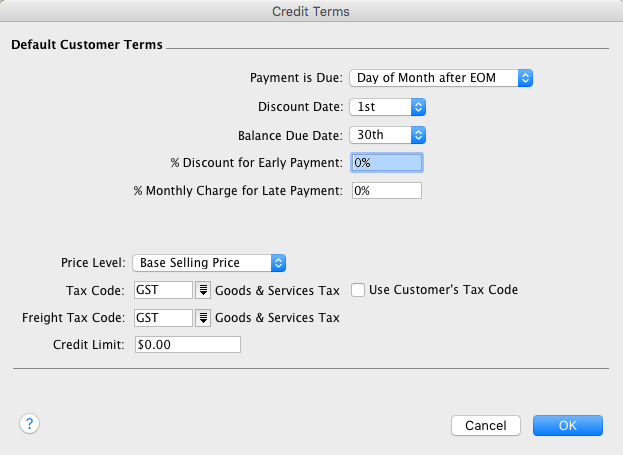
Task: Expand the Discount Date dropdown
Action: coord(388,106)
